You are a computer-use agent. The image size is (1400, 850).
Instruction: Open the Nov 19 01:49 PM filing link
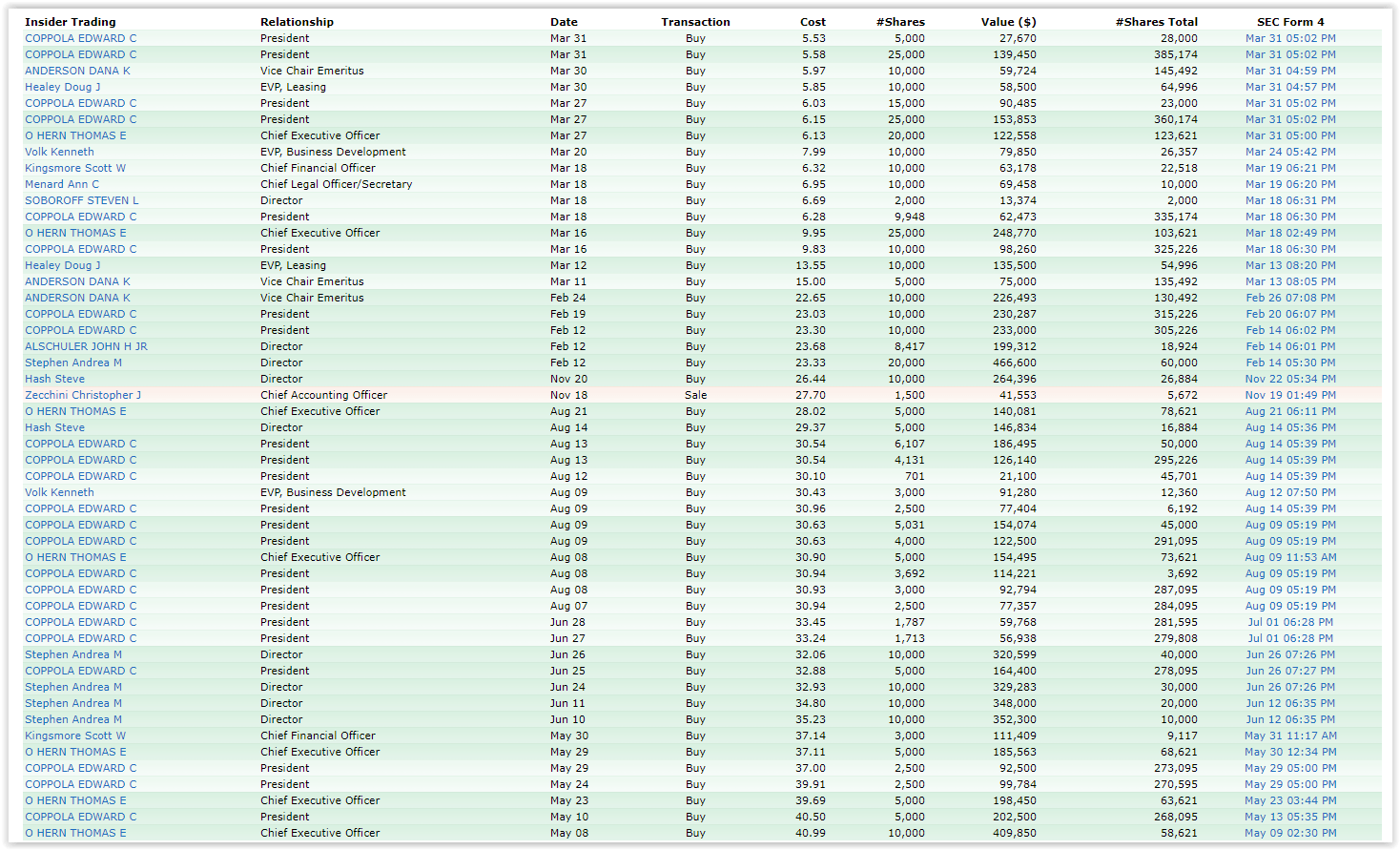tap(1290, 395)
